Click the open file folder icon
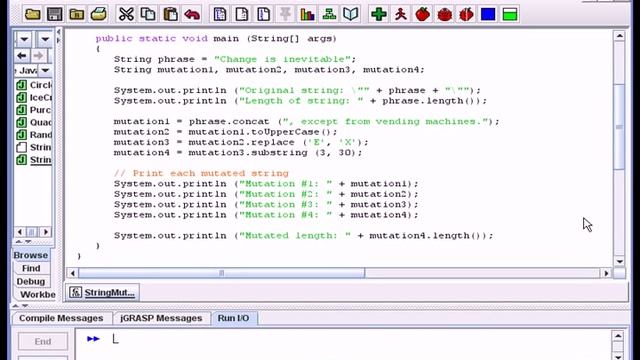The image size is (640, 360). coord(32,14)
